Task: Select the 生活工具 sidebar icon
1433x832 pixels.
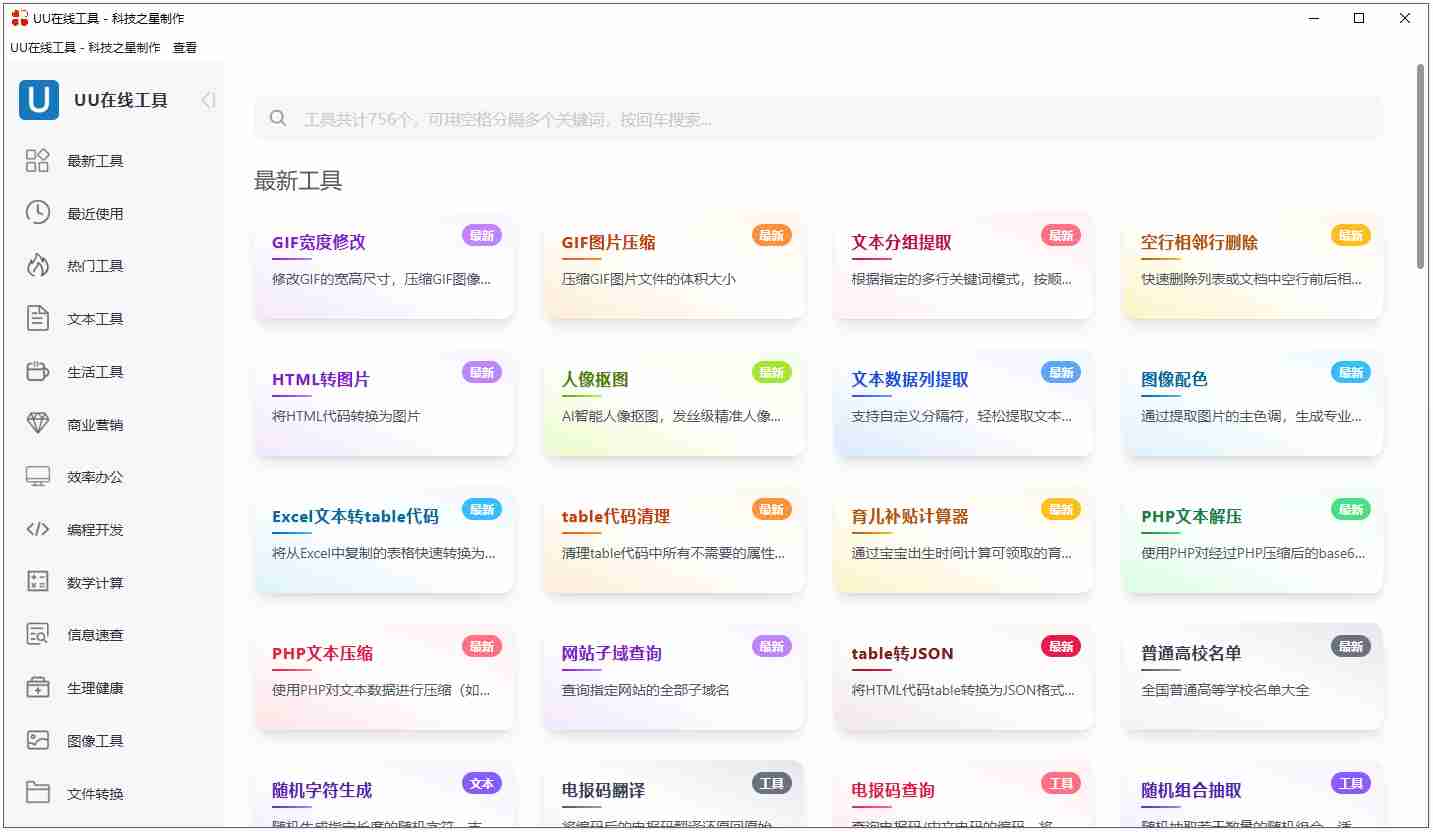Action: tap(37, 371)
